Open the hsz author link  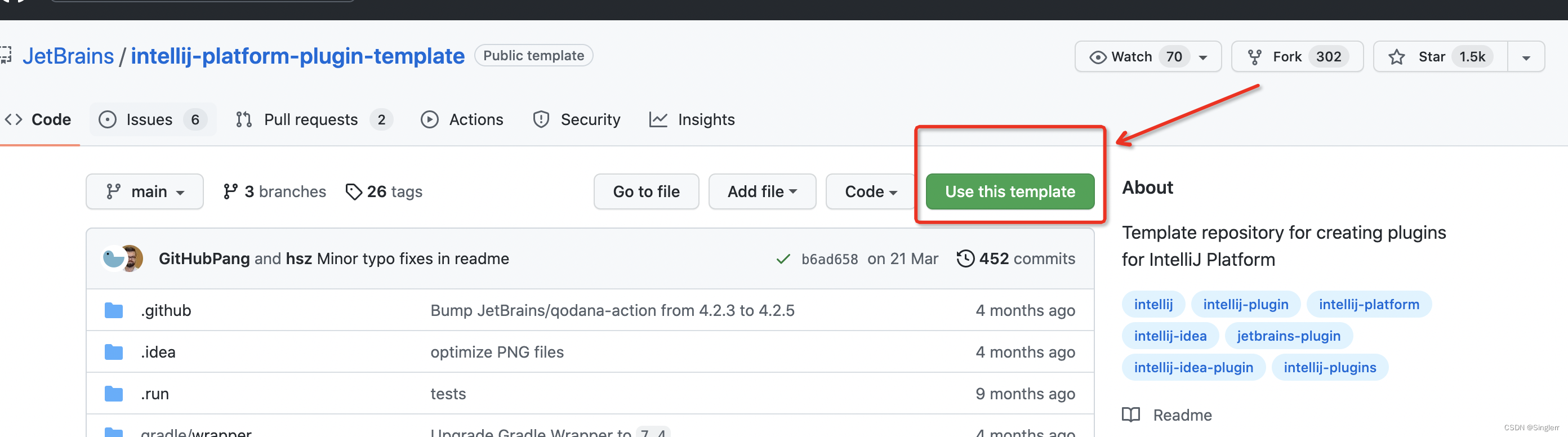(299, 258)
